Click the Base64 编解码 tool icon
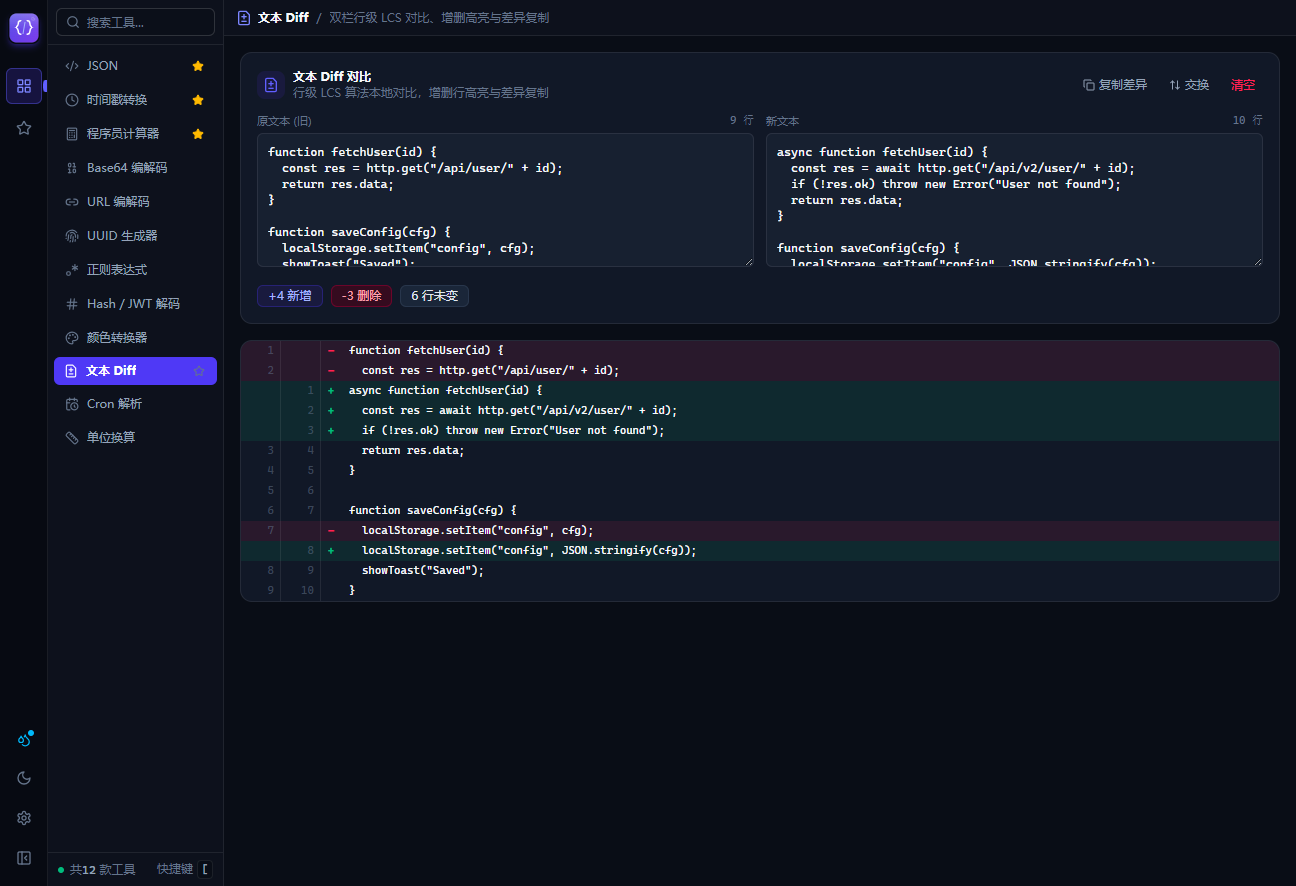 72,168
